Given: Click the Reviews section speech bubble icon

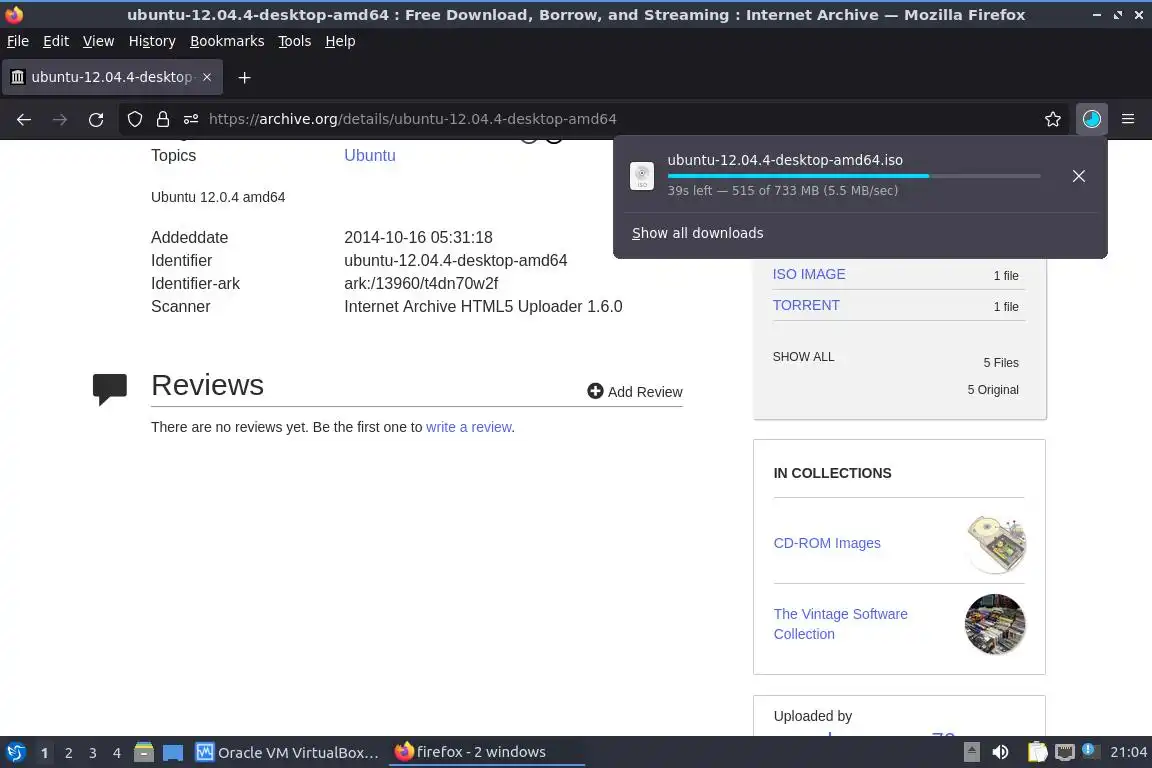Looking at the screenshot, I should click(x=109, y=390).
